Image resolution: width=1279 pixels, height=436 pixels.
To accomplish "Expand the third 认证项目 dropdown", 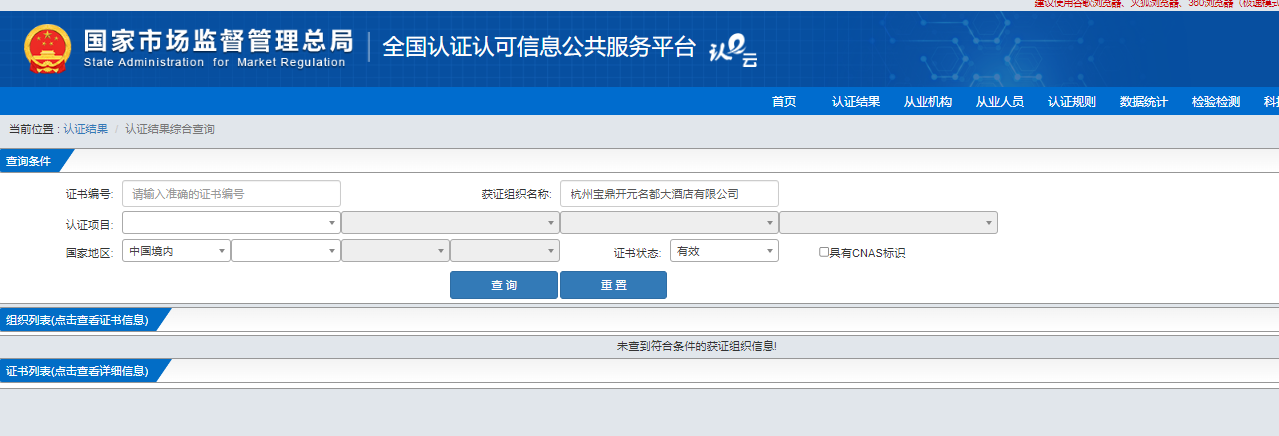I will pos(669,223).
